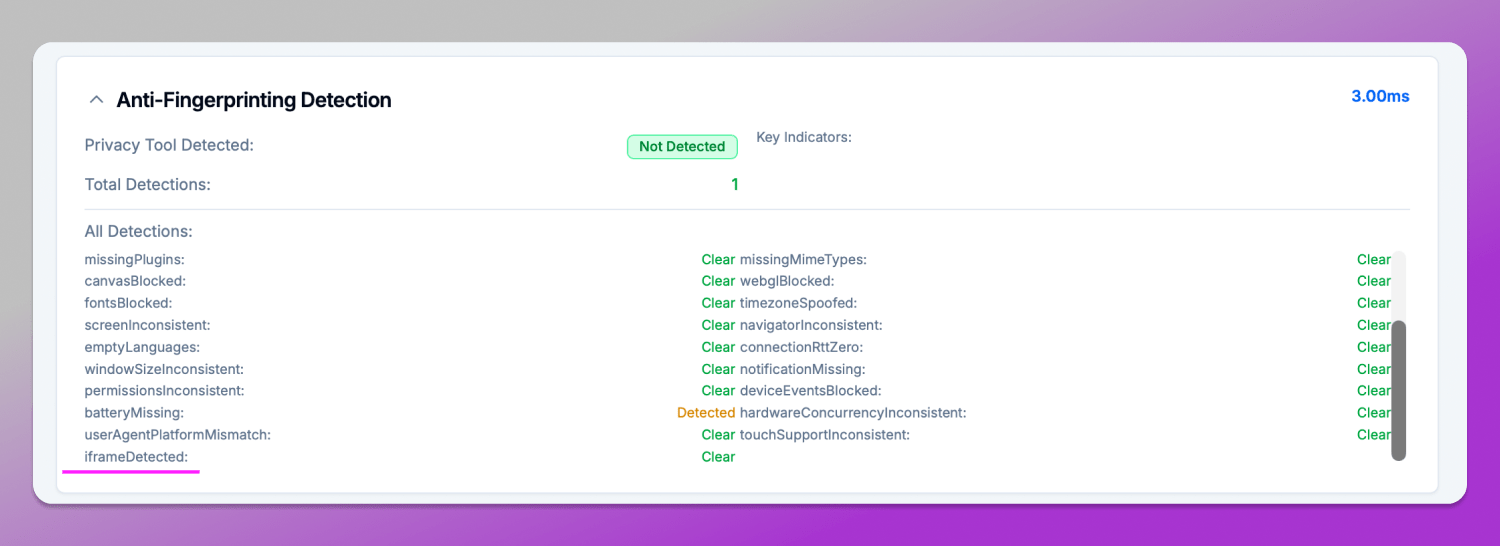
Task: Click the Total Detections count 1
Action: click(734, 185)
